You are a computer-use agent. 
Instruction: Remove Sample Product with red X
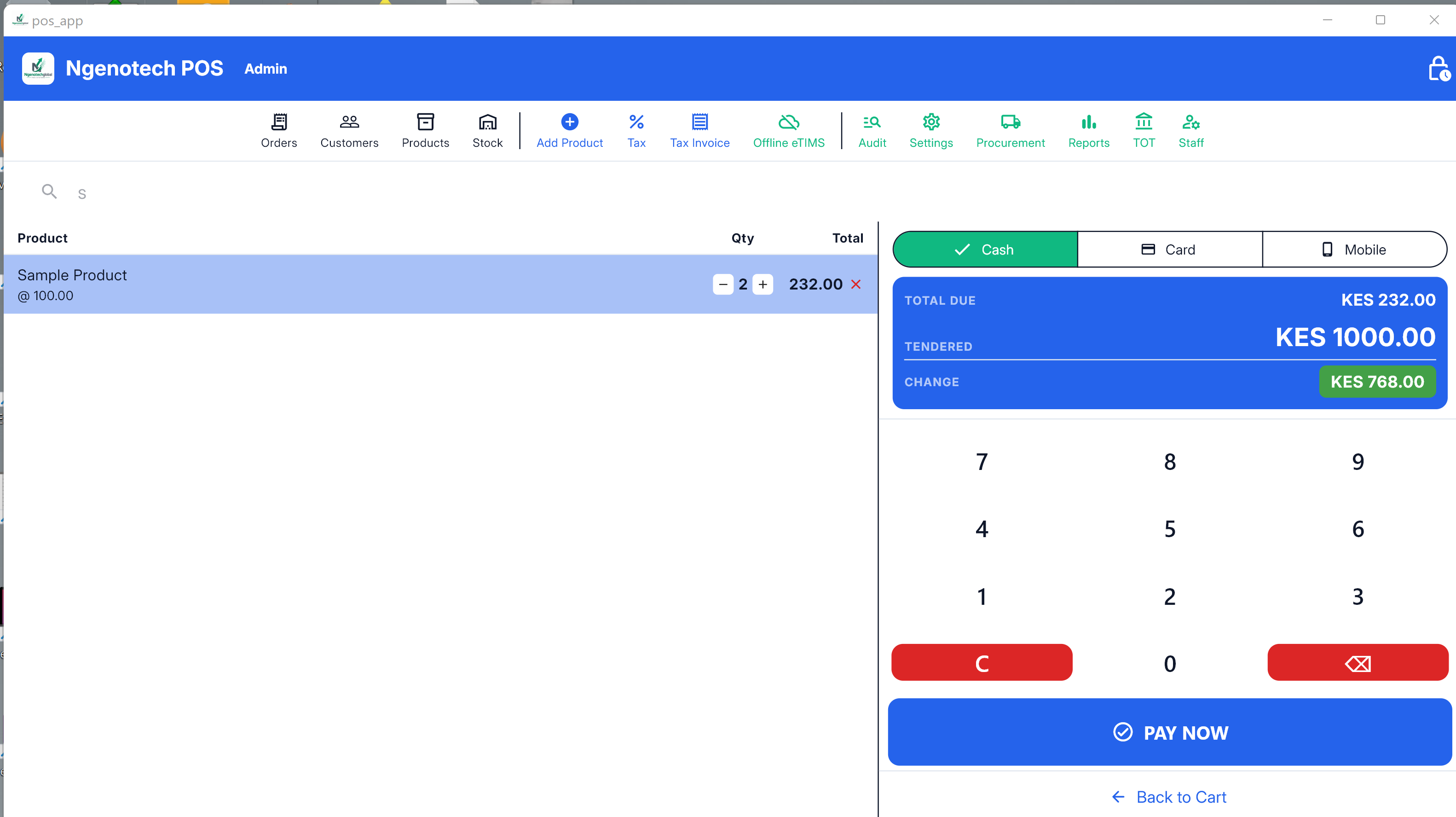(x=856, y=284)
